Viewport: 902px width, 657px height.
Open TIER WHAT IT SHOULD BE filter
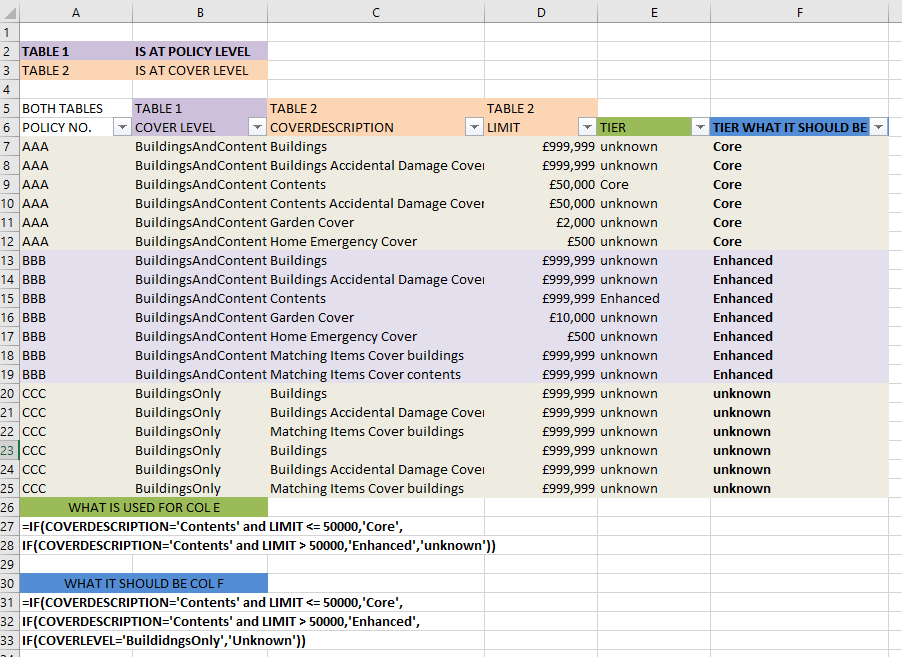tap(878, 127)
